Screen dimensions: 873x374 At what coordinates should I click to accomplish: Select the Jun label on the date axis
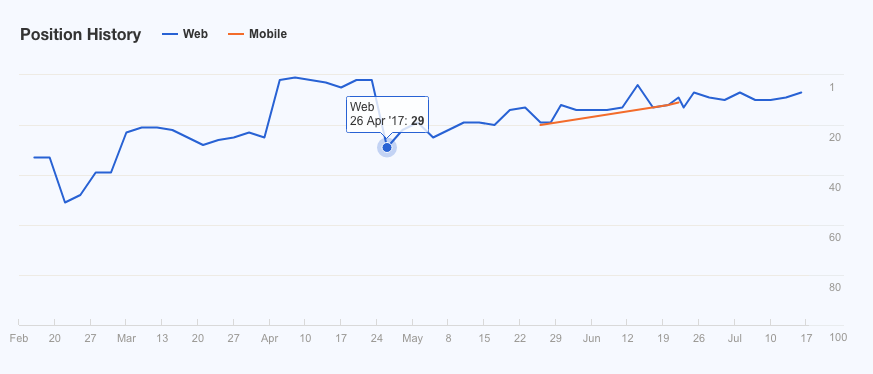[591, 338]
